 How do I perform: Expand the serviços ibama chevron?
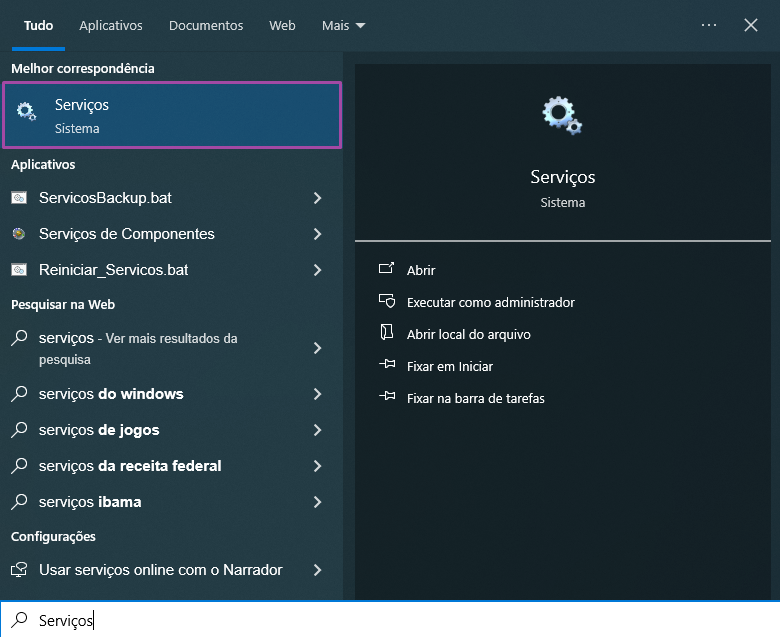[x=317, y=502]
